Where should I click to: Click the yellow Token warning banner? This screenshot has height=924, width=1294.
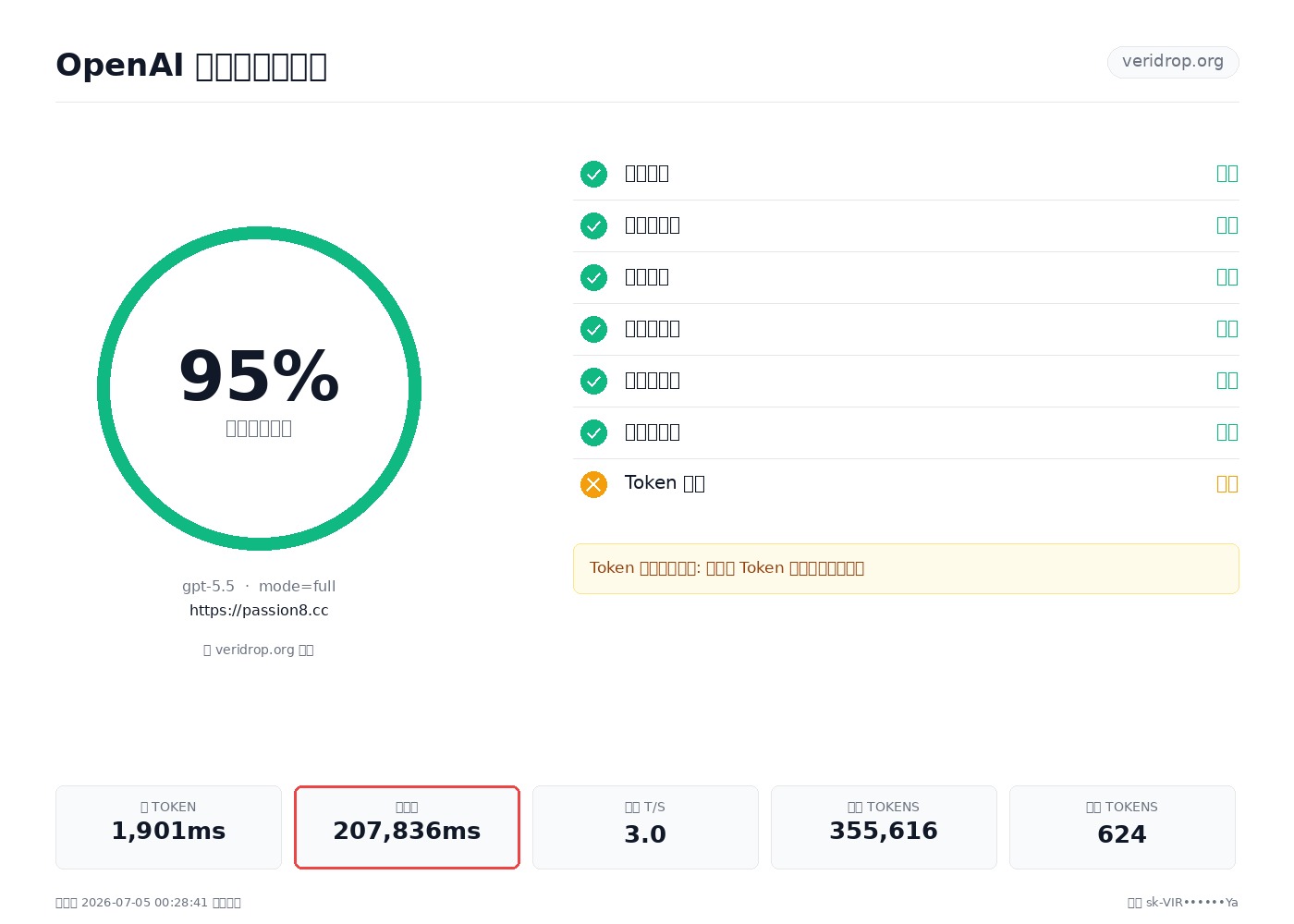(x=906, y=568)
